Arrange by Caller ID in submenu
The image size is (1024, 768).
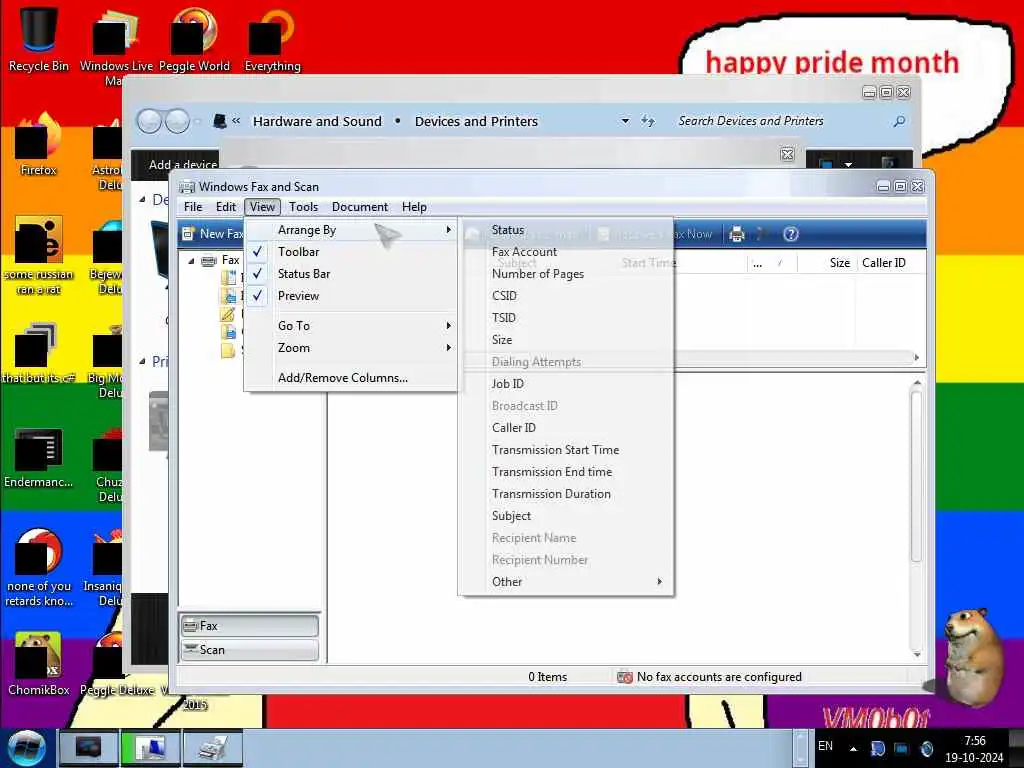[566, 428]
